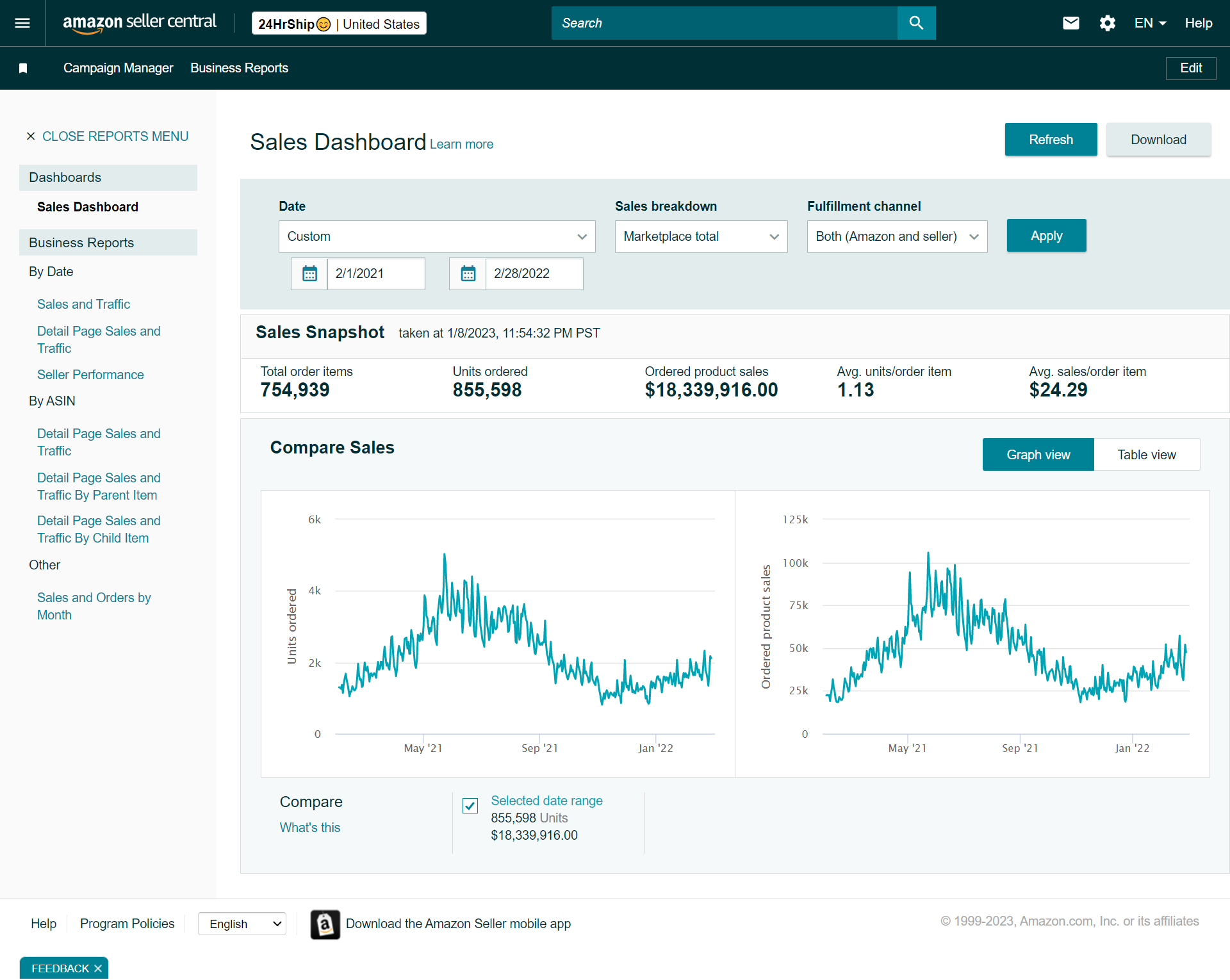Click the bookmark icon in navigation bar
The width and height of the screenshot is (1230, 980).
pos(23,68)
